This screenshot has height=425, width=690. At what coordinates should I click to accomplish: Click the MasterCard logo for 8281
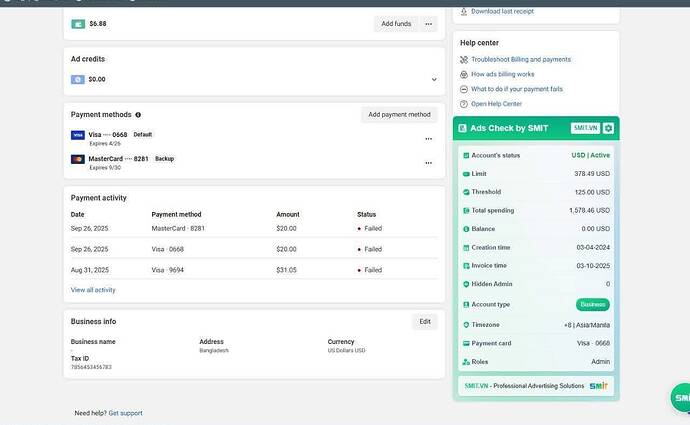pyautogui.click(x=78, y=159)
